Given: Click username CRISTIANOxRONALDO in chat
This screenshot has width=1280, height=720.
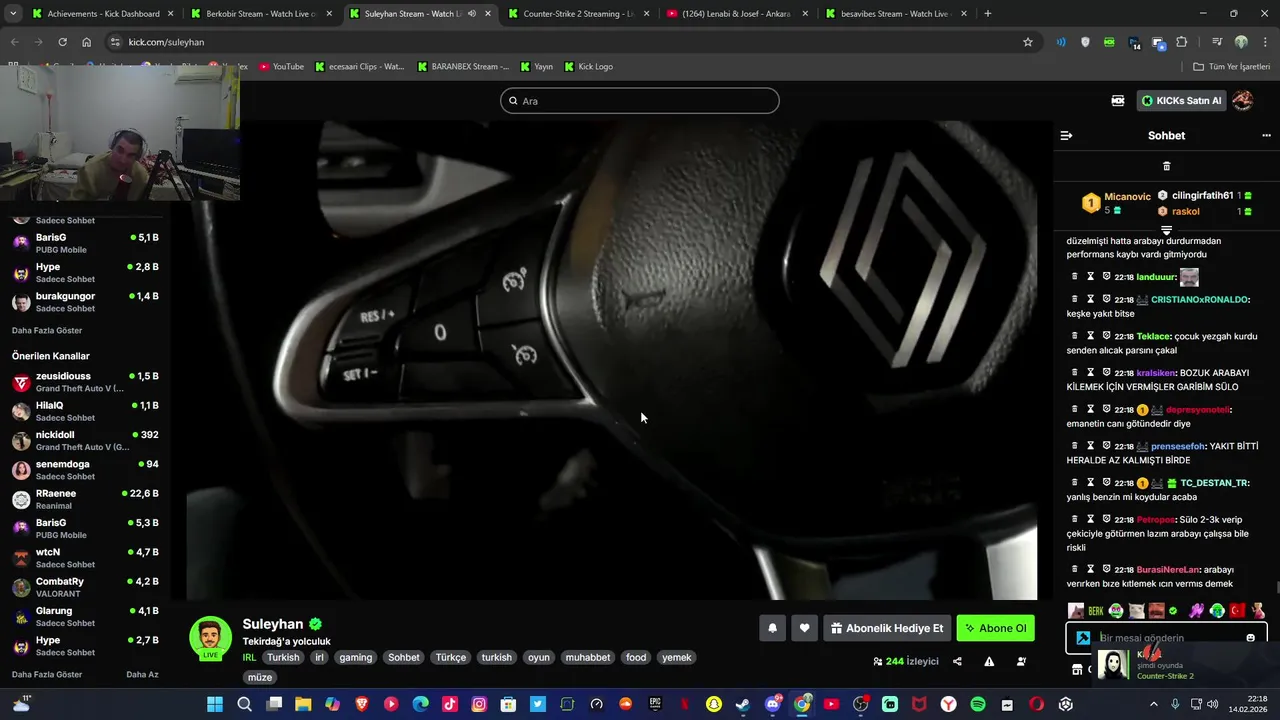Looking at the screenshot, I should click(x=1199, y=299).
